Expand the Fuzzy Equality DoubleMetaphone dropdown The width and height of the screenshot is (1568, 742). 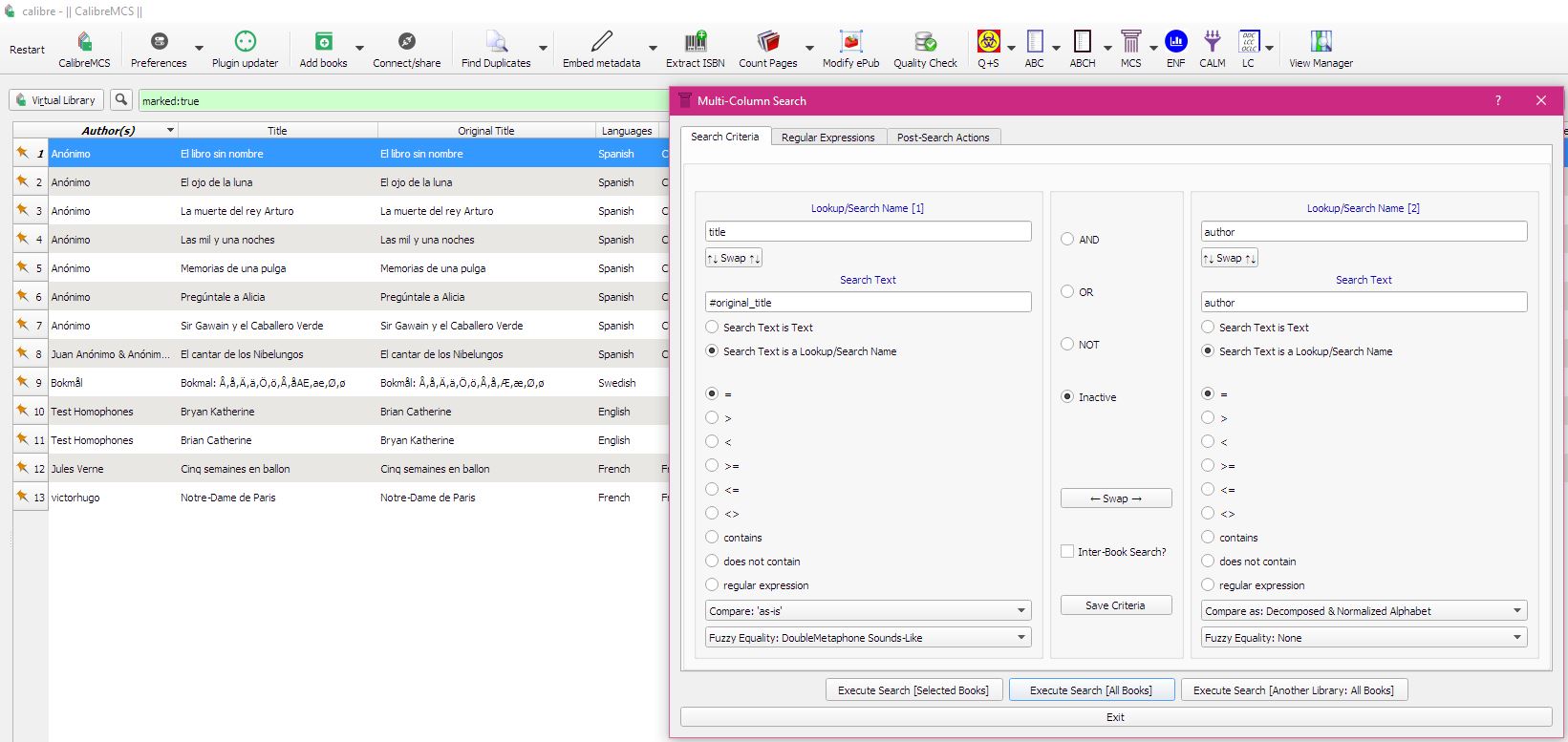click(868, 638)
